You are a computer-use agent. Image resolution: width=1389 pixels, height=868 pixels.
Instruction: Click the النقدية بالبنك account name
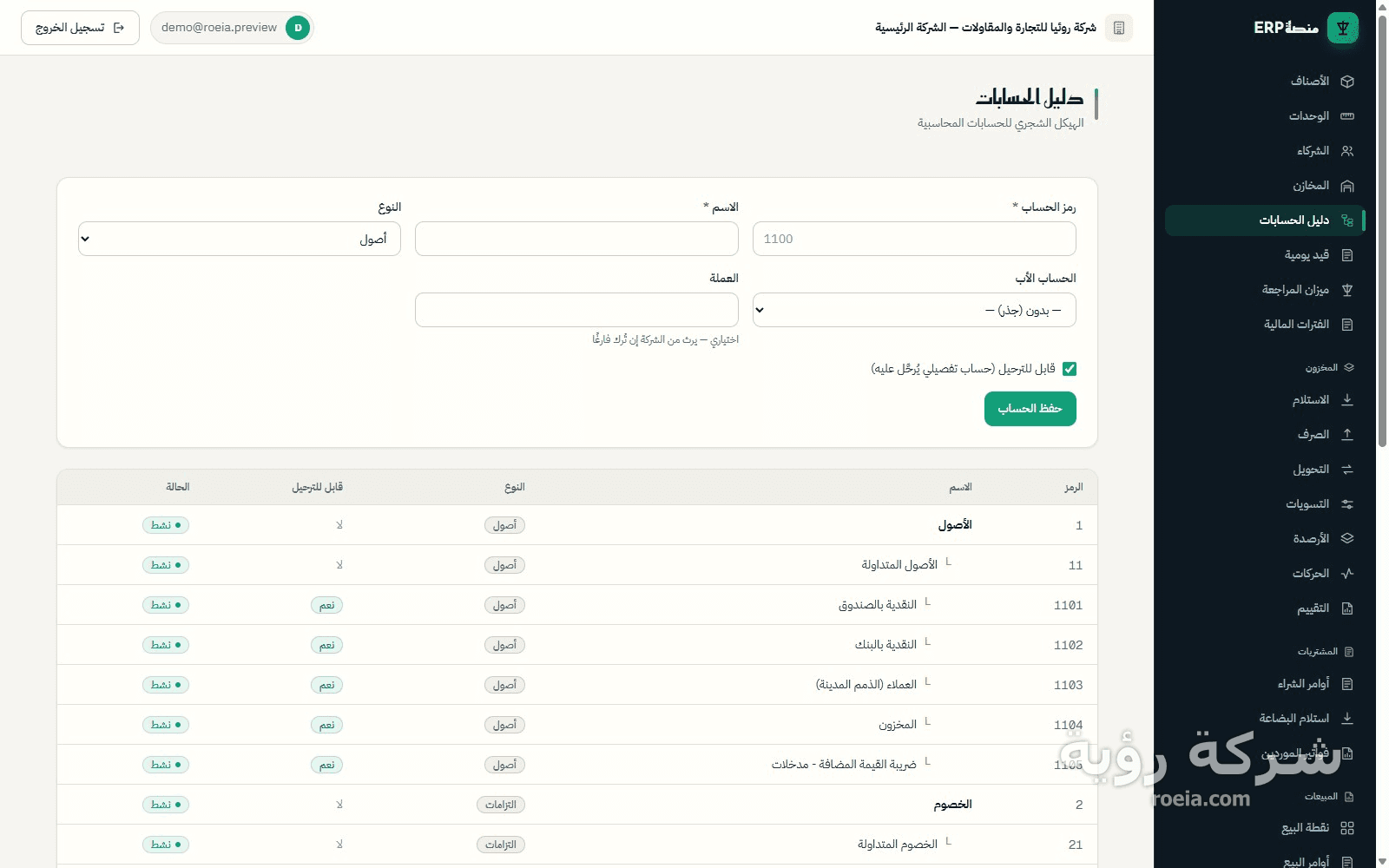click(x=885, y=645)
